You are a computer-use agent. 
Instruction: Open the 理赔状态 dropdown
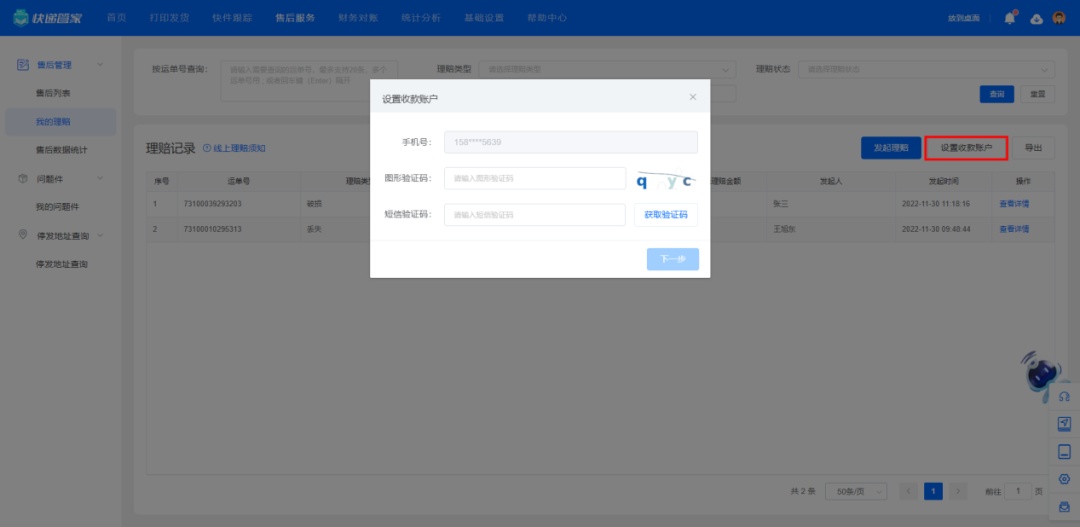[x=925, y=69]
